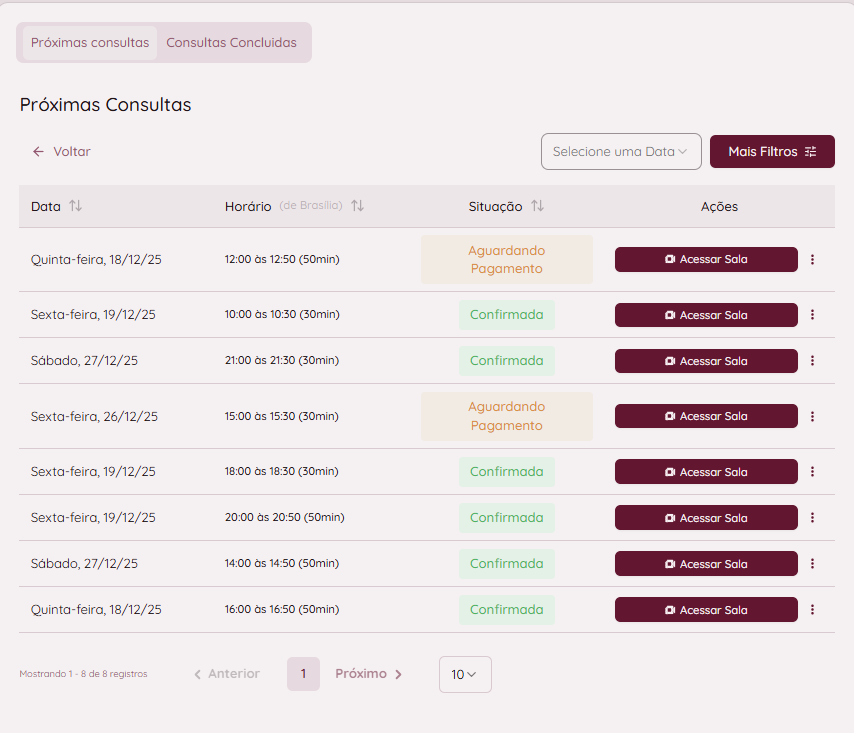Go back using the Voltar link
This screenshot has height=733, width=854.
62,152
